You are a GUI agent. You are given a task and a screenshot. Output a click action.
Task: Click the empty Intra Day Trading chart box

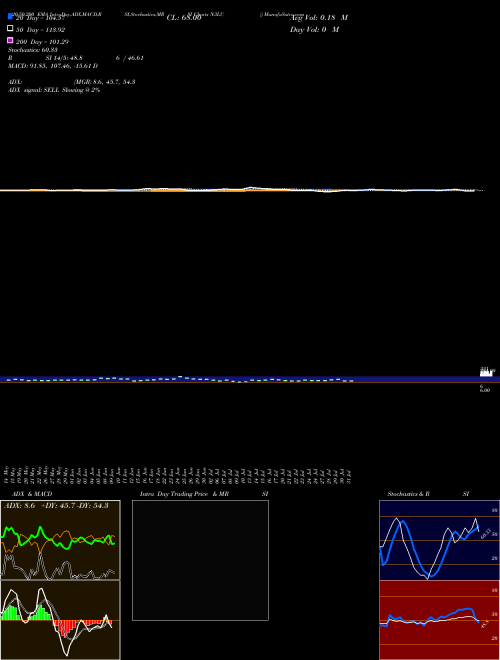coord(200,560)
